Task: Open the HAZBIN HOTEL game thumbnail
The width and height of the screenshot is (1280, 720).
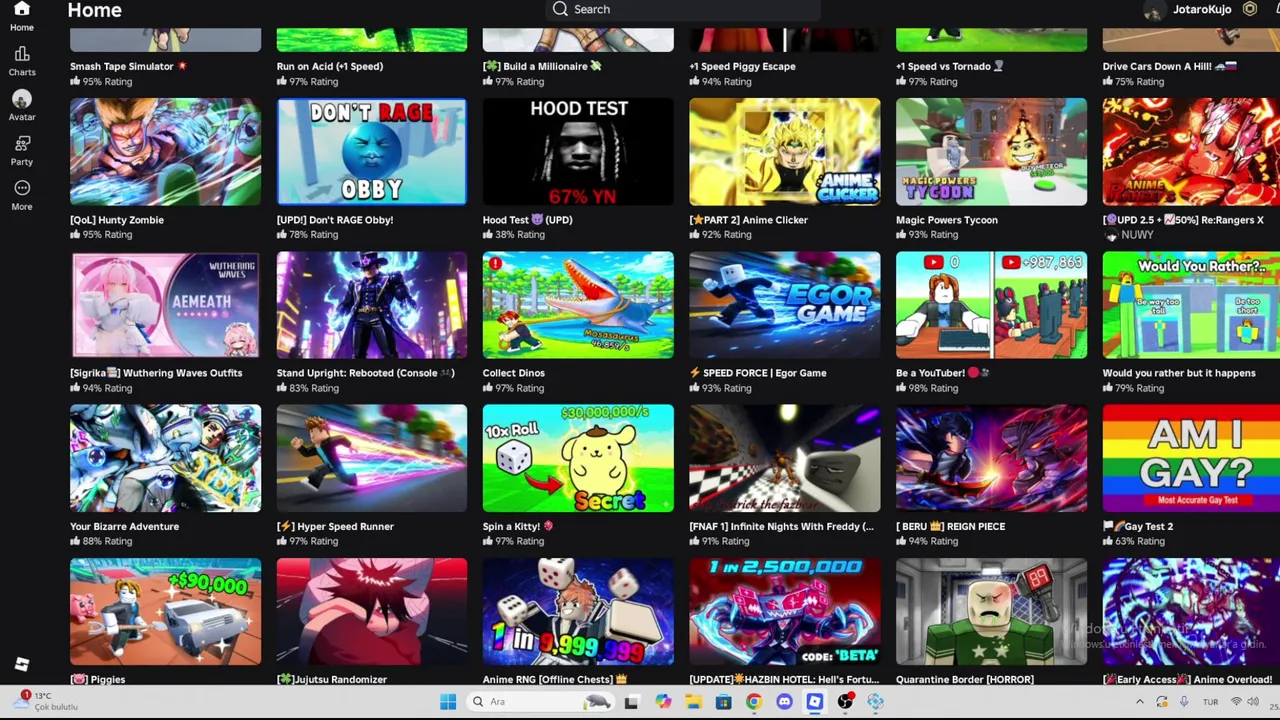Action: tap(785, 612)
